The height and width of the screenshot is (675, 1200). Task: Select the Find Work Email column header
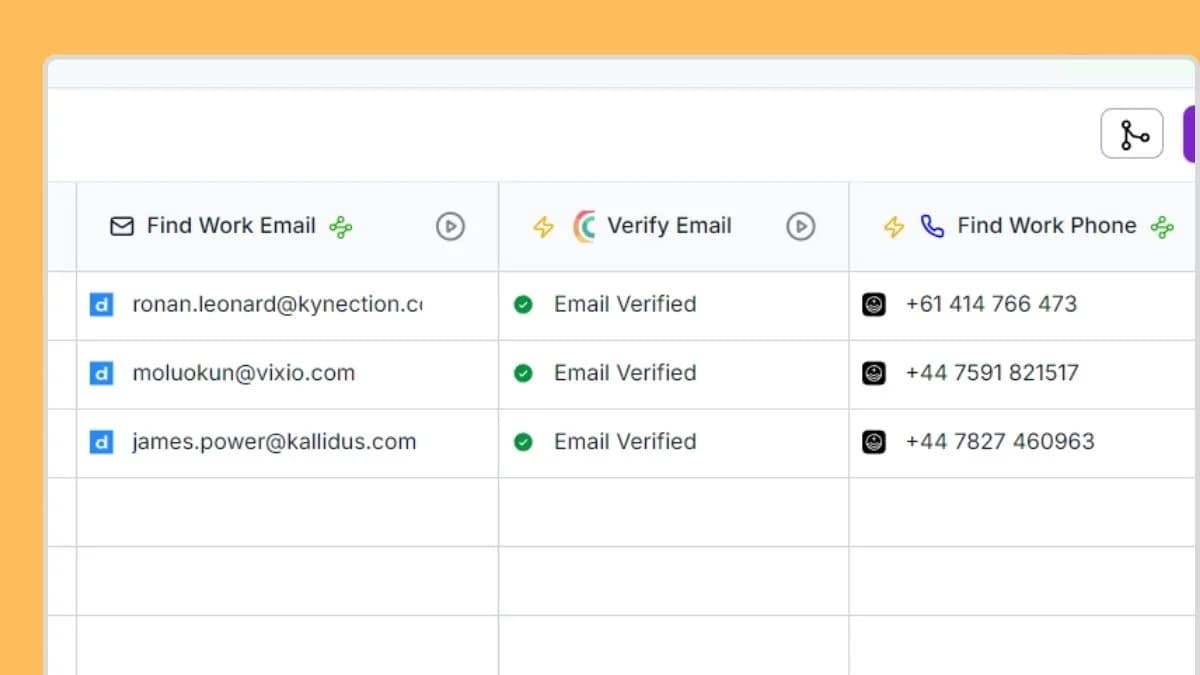(x=230, y=226)
